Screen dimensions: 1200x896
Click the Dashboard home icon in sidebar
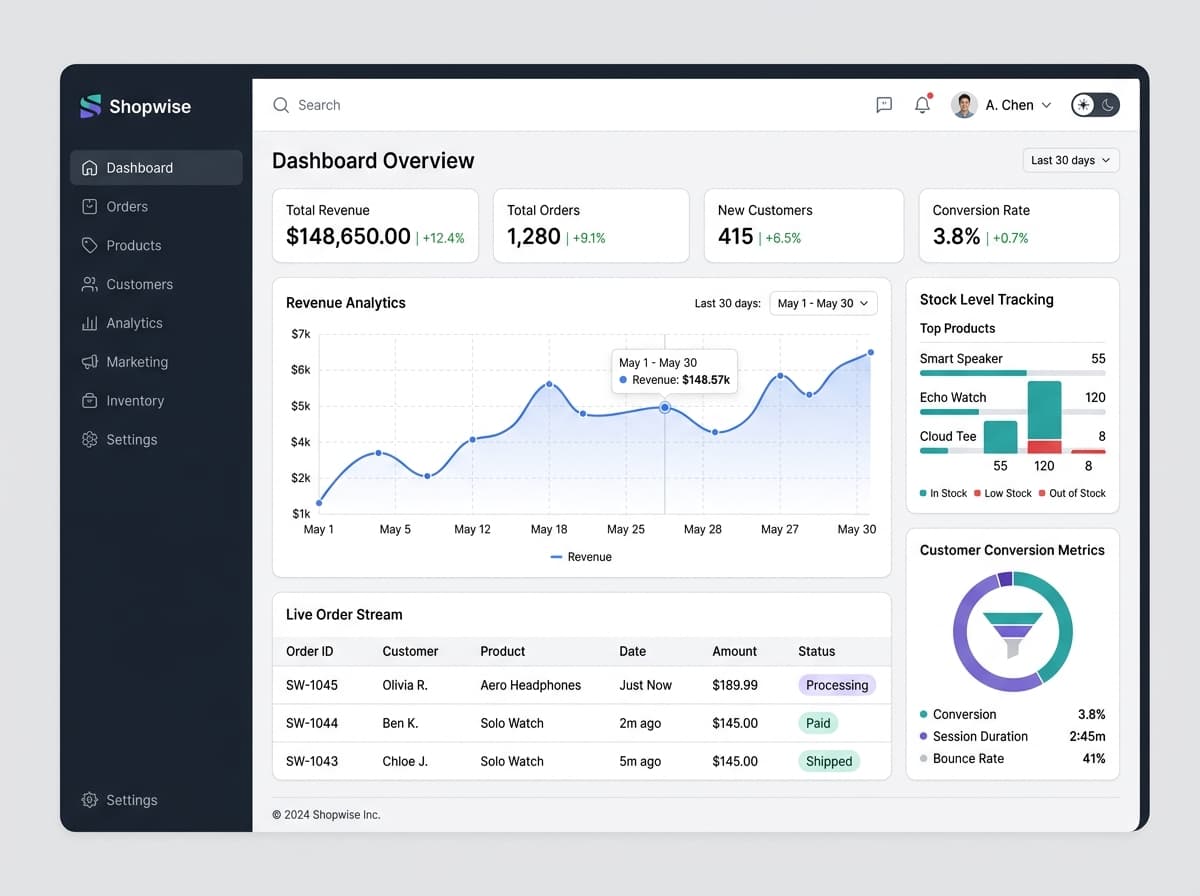pos(90,168)
